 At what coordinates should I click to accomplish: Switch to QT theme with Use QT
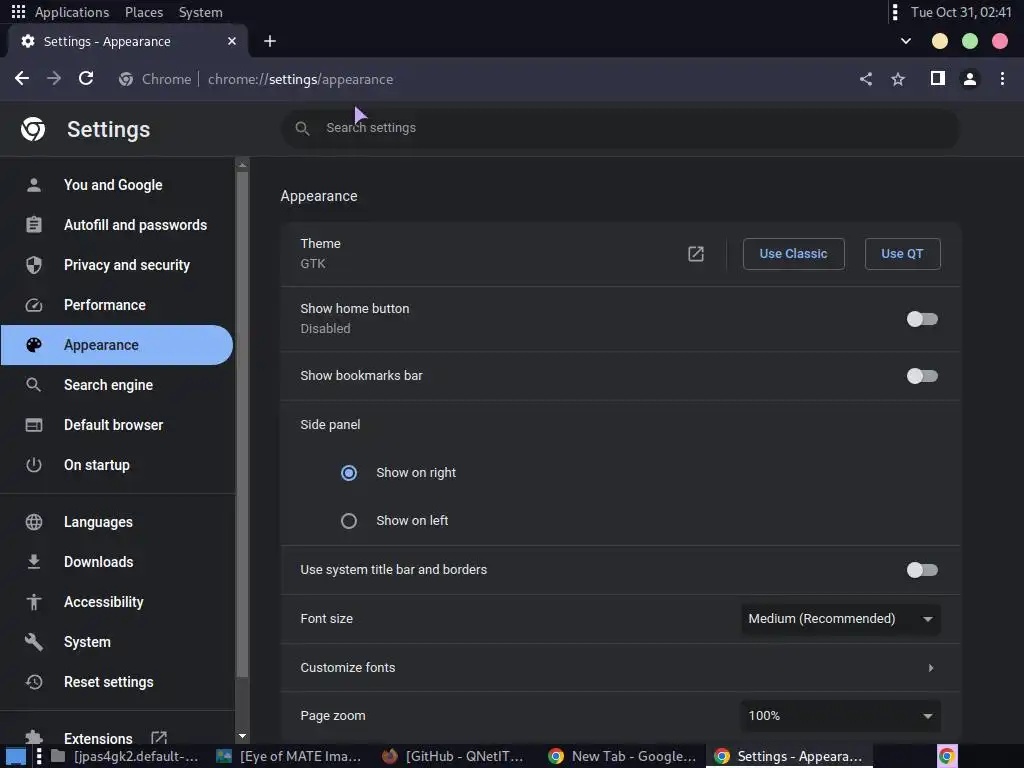click(x=903, y=253)
